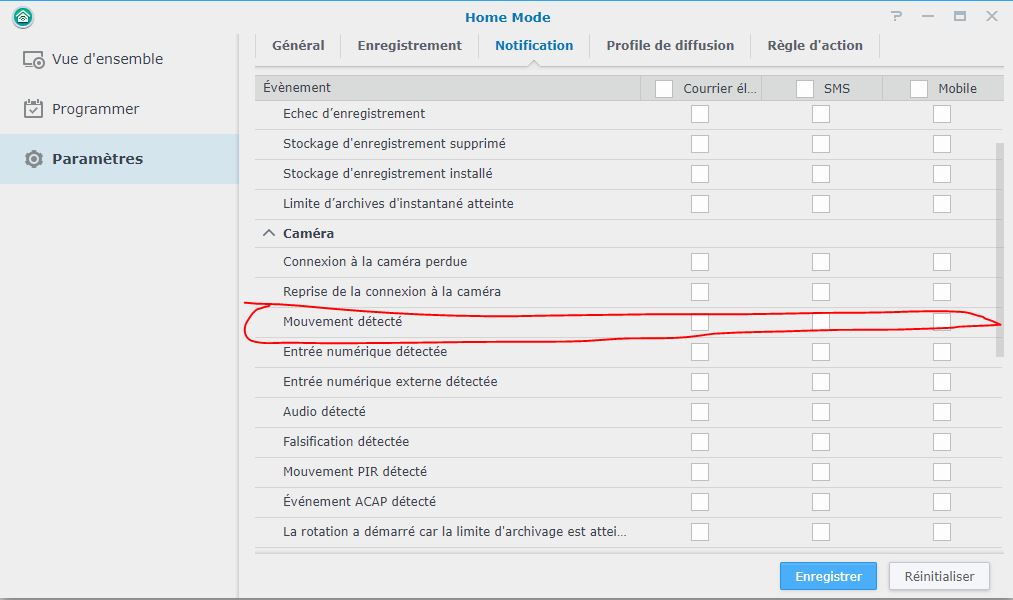Select the Falsification détectée event row
This screenshot has width=1013, height=600.
click(346, 442)
